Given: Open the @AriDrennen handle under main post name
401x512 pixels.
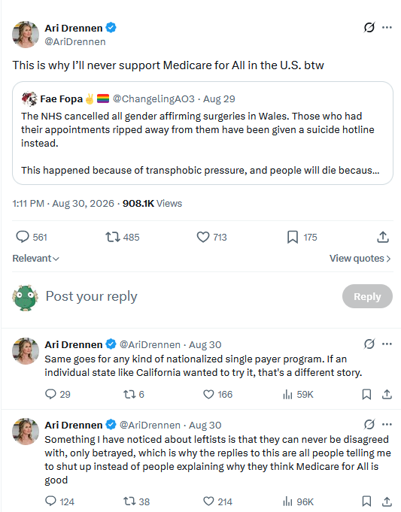Looking at the screenshot, I should (75, 42).
